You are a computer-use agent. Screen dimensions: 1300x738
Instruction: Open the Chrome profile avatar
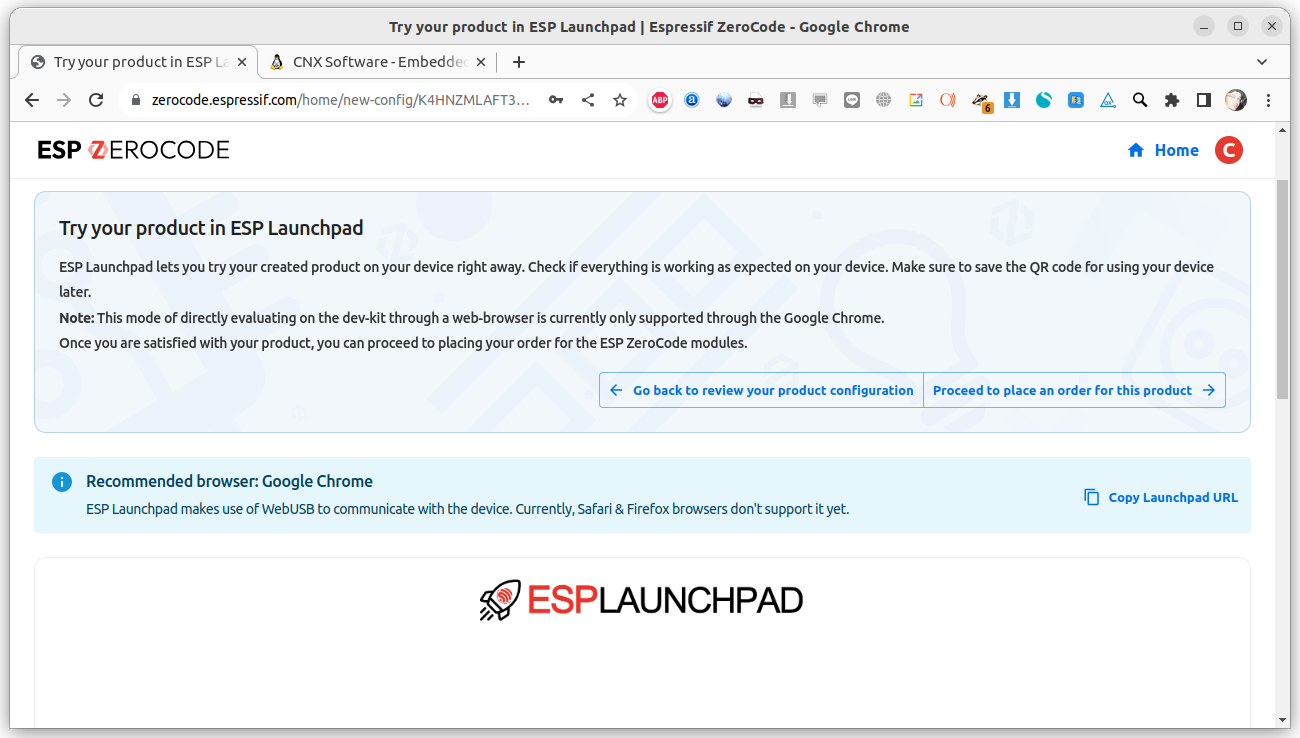click(1236, 100)
